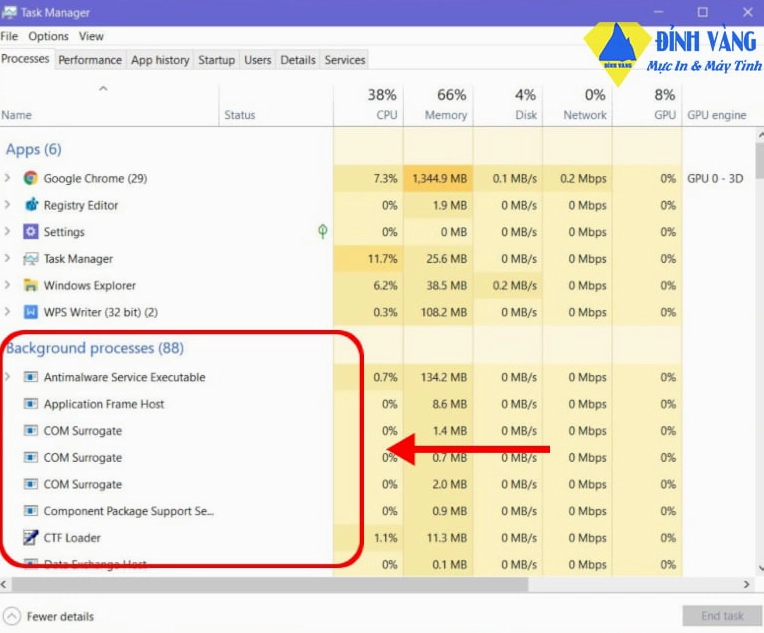764x633 pixels.
Task: Click the Background processes (88) heading
Action: point(95,348)
